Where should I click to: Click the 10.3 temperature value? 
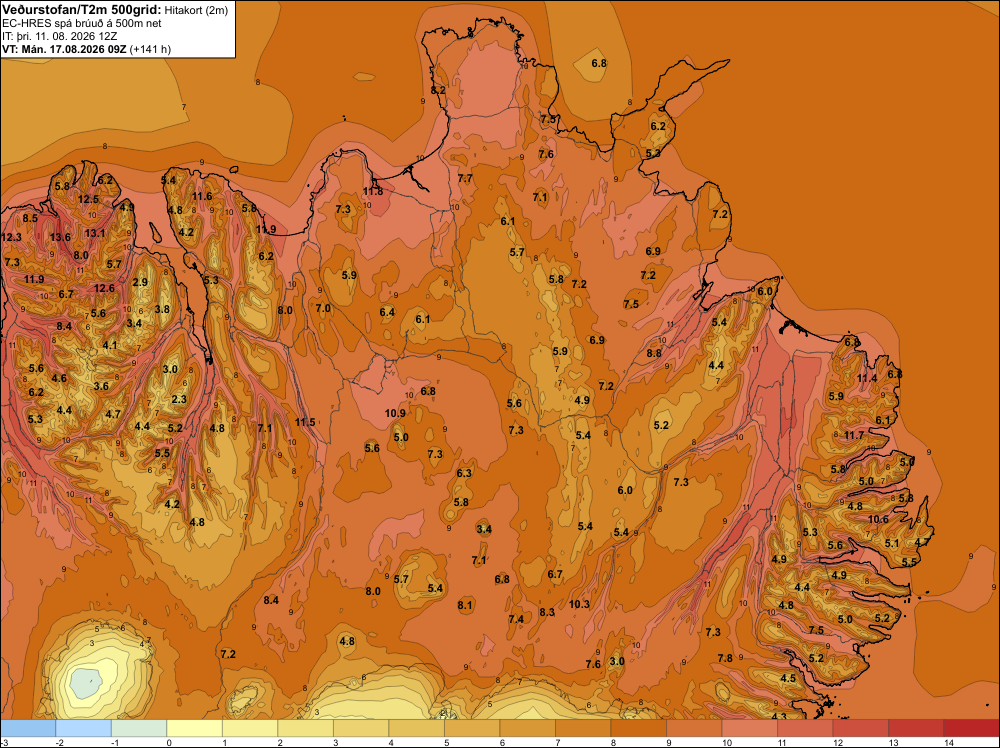pos(580,605)
